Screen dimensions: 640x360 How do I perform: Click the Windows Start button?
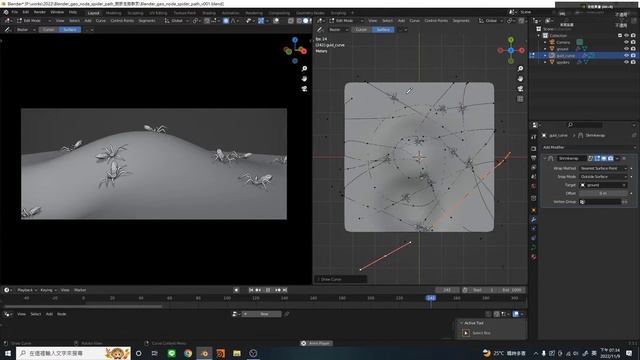tap(7, 353)
